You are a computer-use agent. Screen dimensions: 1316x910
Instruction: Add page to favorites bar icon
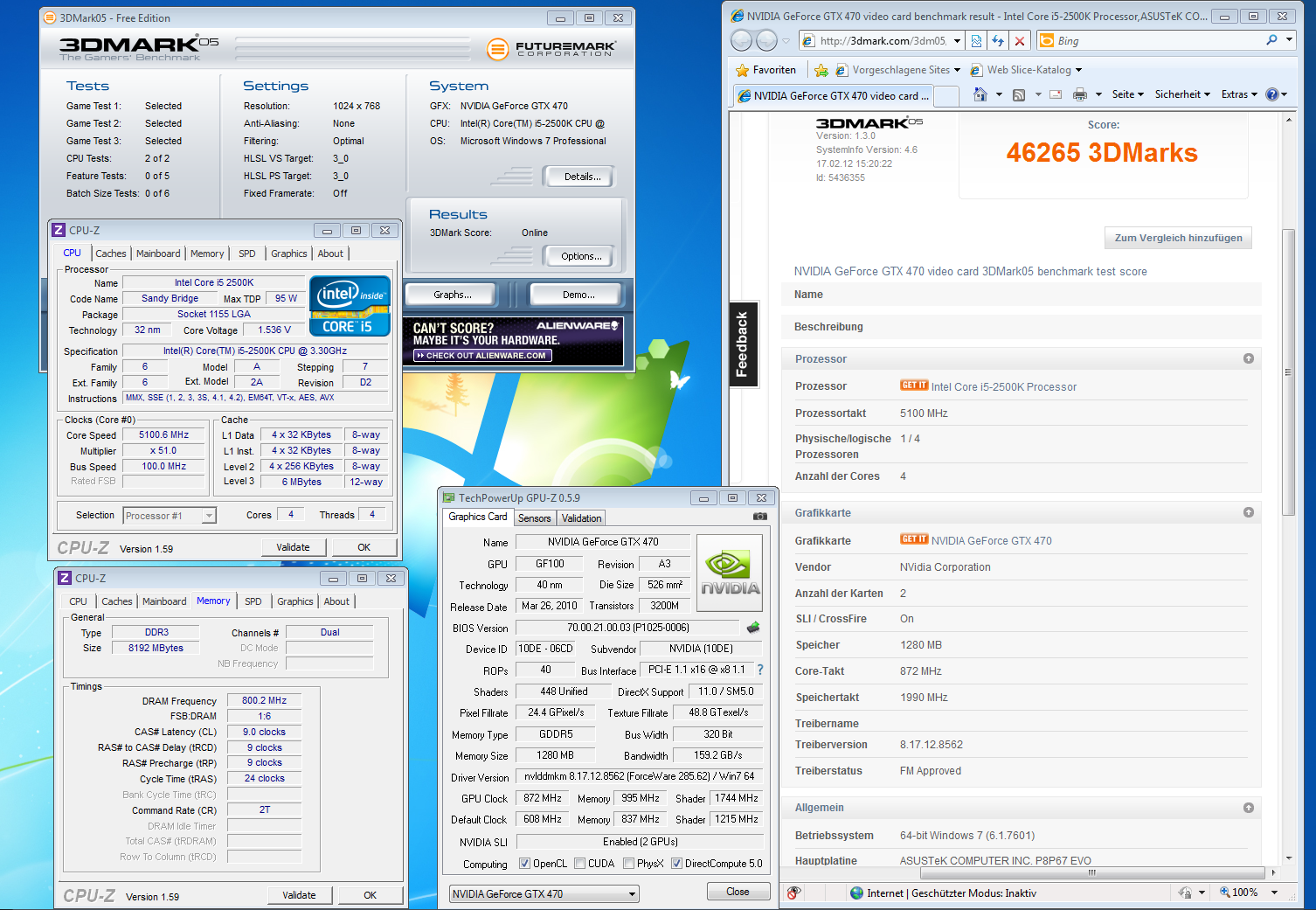point(821,70)
